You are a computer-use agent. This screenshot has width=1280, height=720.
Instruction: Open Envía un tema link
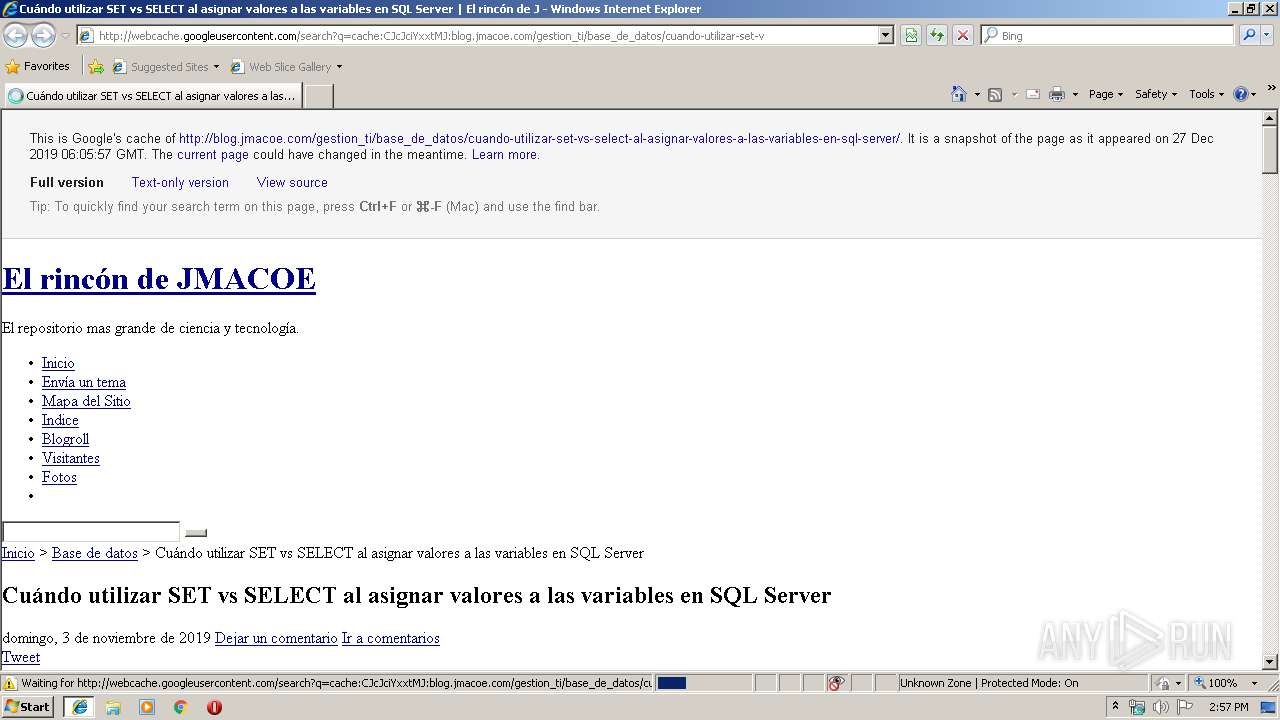point(84,382)
